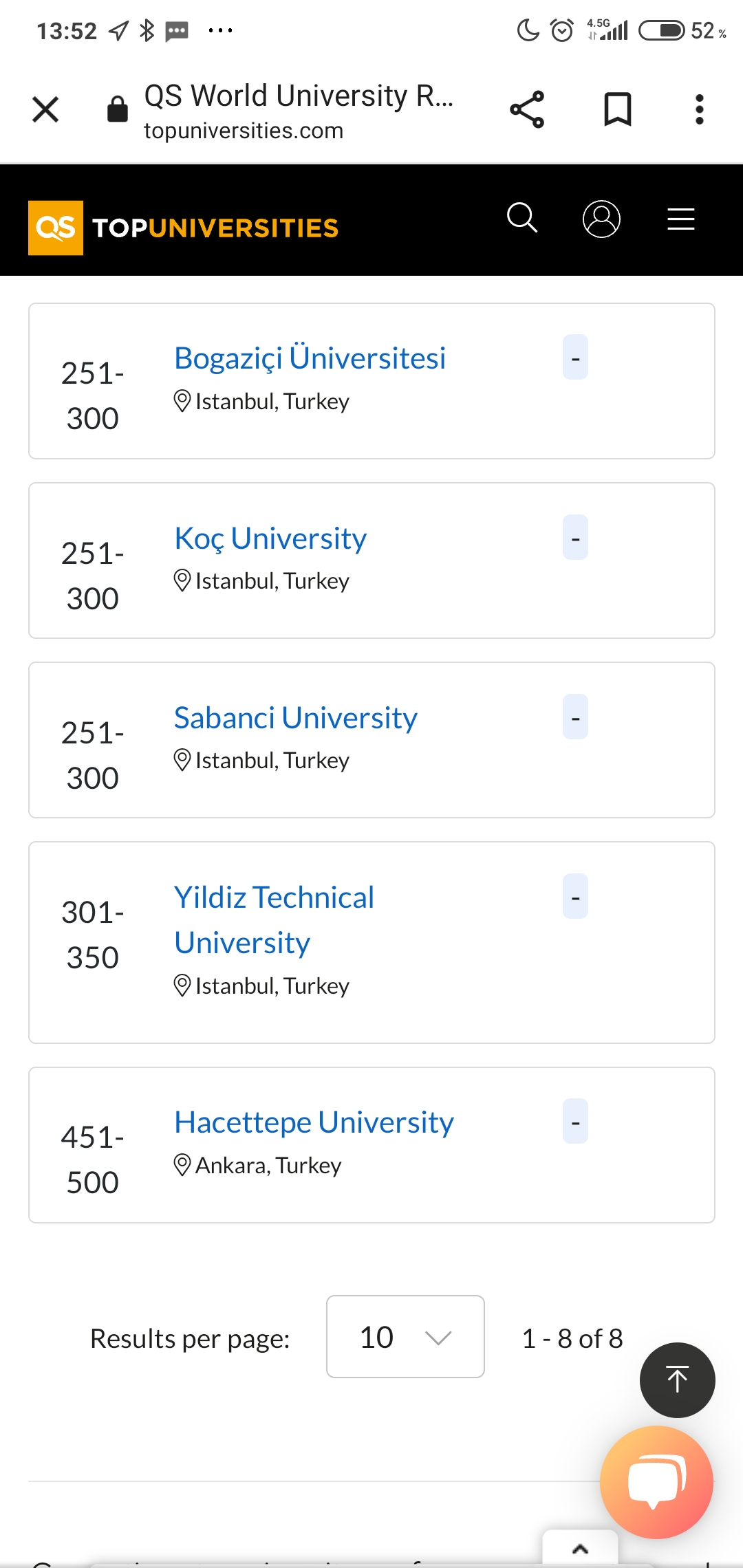Viewport: 743px width, 1568px height.
Task: Bookmark the page with bookmark icon
Action: click(x=617, y=109)
